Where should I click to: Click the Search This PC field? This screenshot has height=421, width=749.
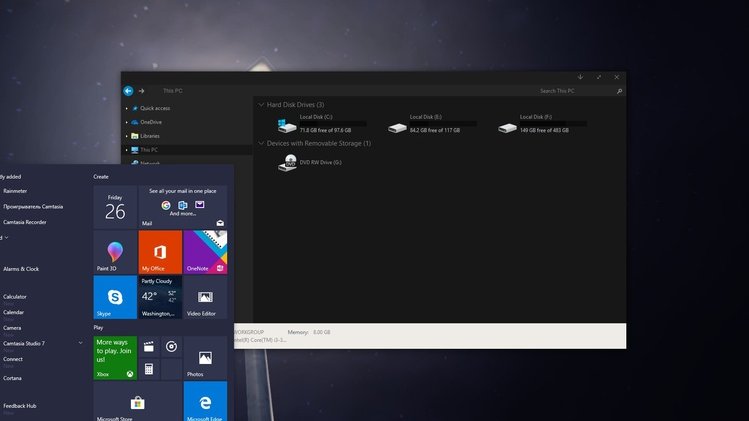click(x=576, y=91)
